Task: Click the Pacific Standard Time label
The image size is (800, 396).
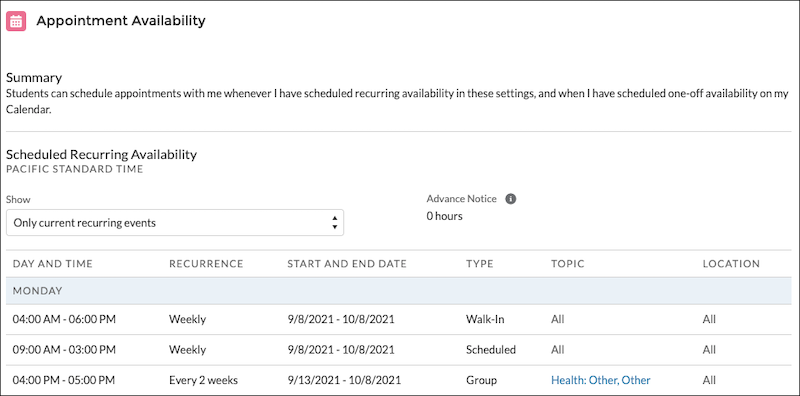Action: [74, 169]
